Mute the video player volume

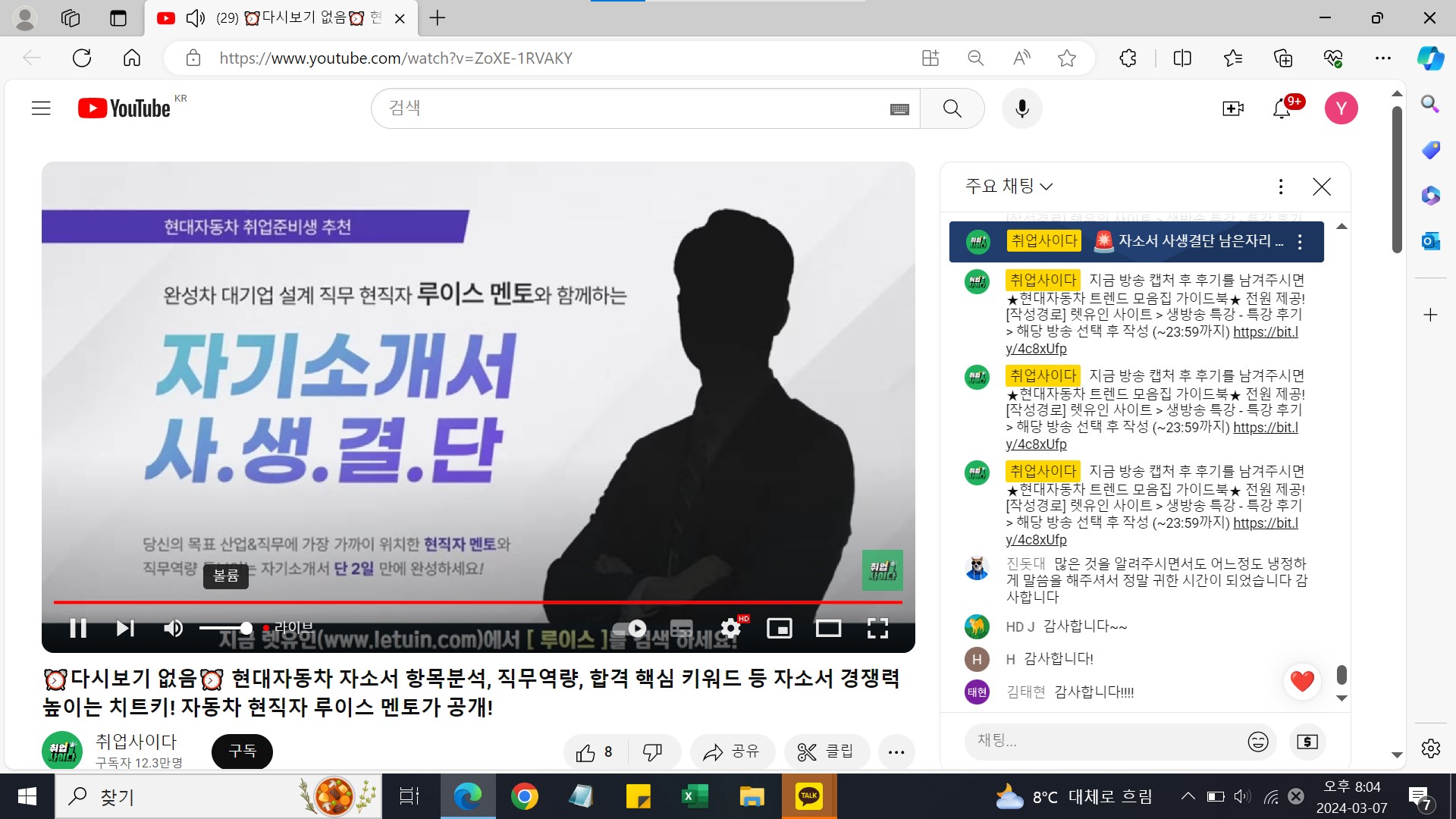click(174, 628)
